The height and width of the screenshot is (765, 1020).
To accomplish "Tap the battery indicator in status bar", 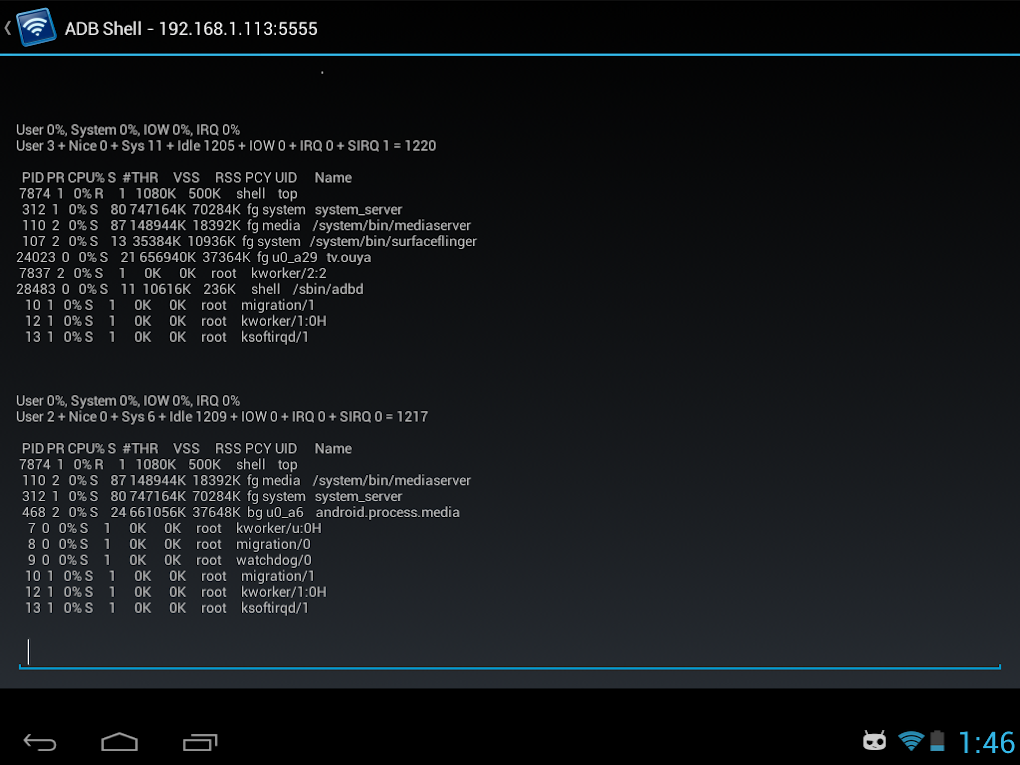I will click(936, 740).
